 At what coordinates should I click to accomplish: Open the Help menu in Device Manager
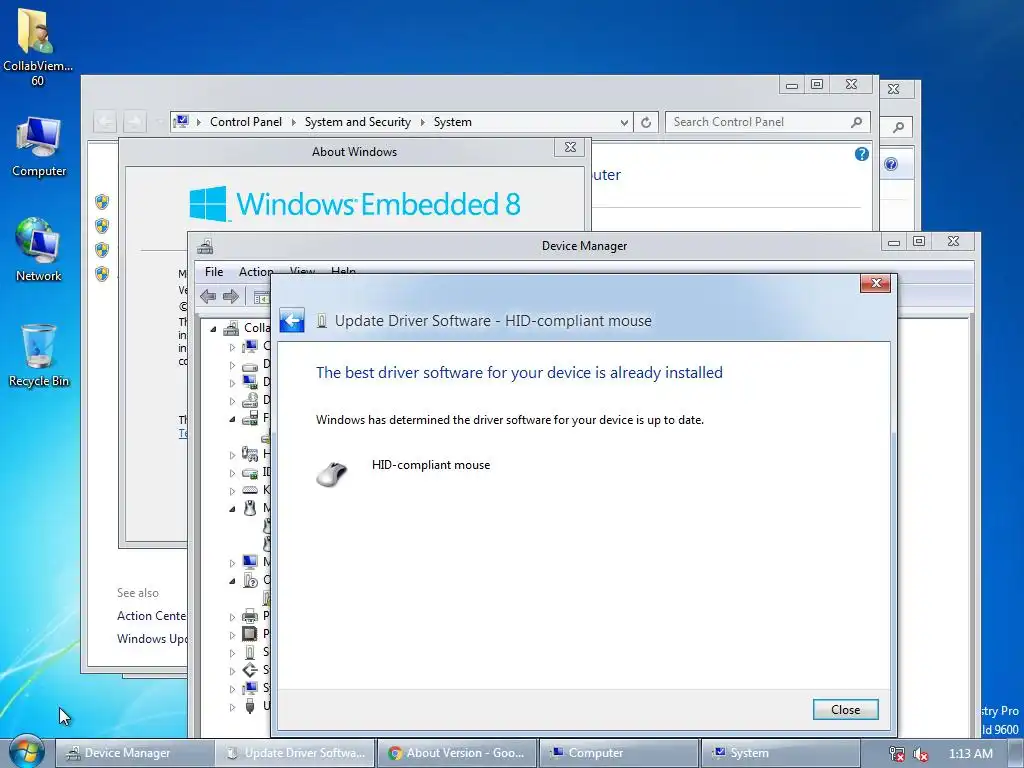(x=343, y=270)
